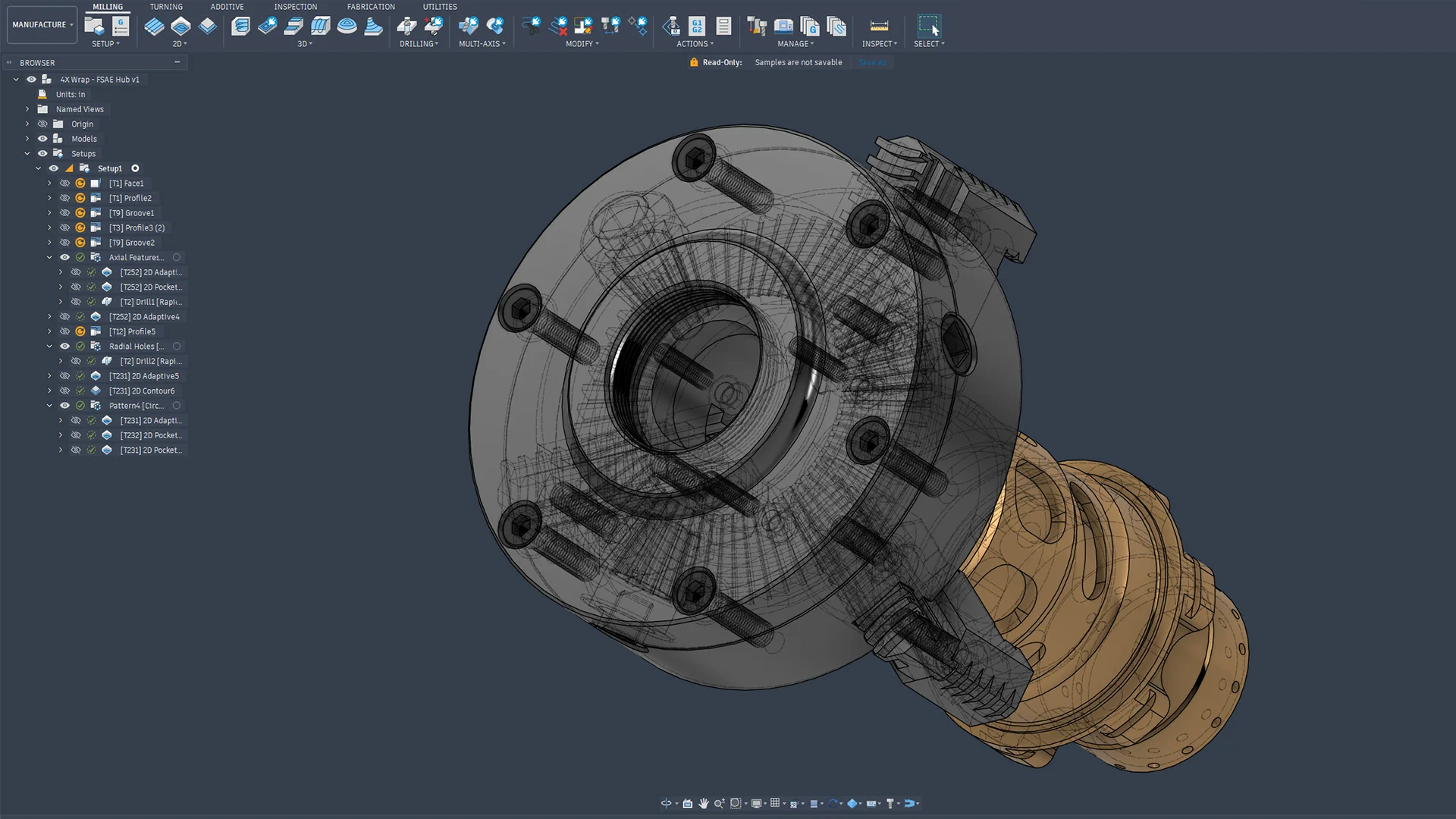Select the 2D Adaptive Clearing tool icon
The height and width of the screenshot is (819, 1456).
(x=154, y=26)
